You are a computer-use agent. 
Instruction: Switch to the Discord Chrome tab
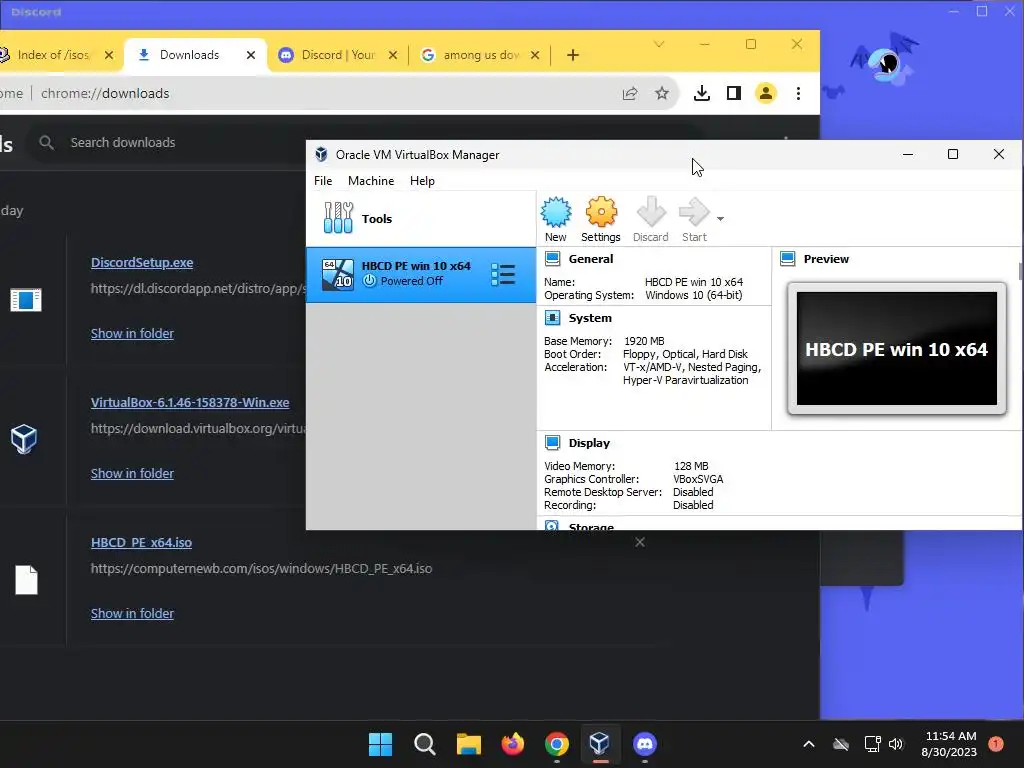pyautogui.click(x=338, y=55)
